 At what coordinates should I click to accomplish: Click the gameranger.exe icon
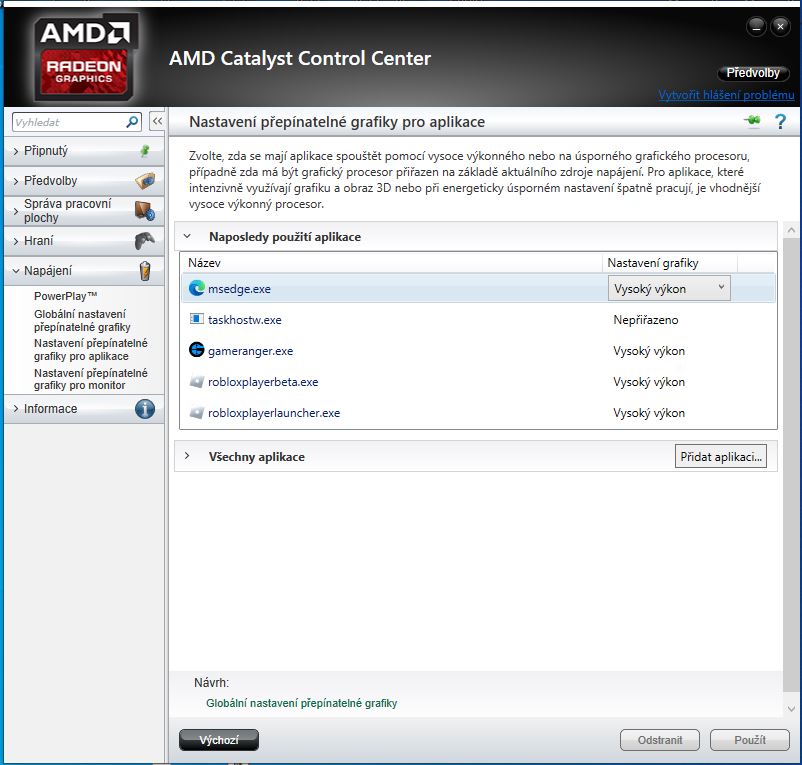point(196,350)
